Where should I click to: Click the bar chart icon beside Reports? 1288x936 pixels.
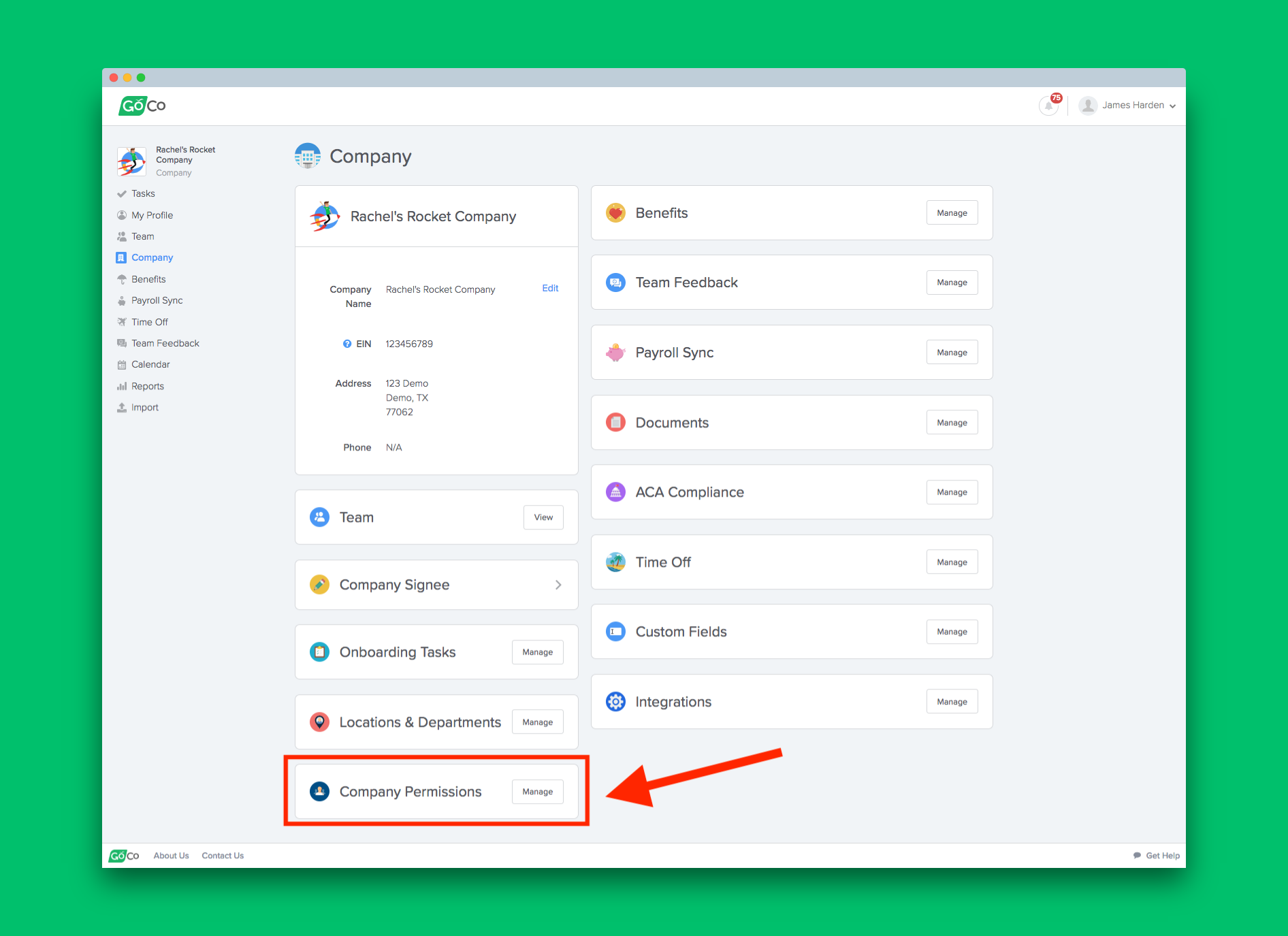click(122, 386)
